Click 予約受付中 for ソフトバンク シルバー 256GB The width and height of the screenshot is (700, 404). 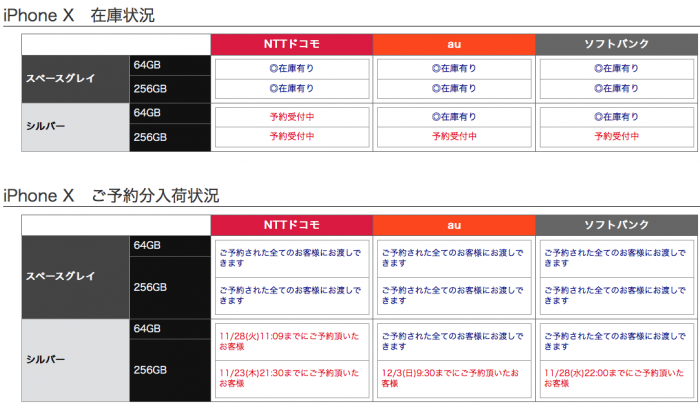(617, 137)
